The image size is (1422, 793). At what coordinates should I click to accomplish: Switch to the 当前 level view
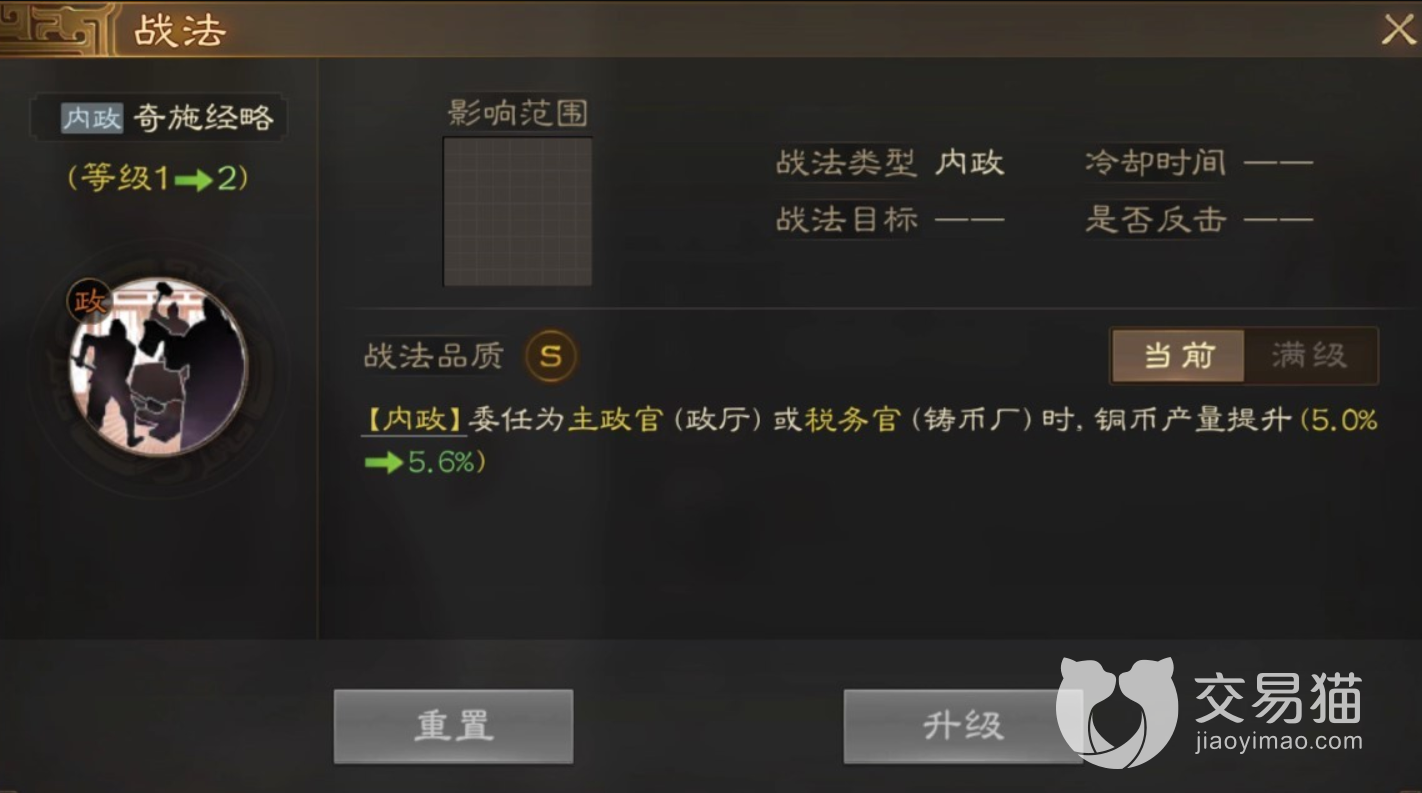(x=1178, y=356)
